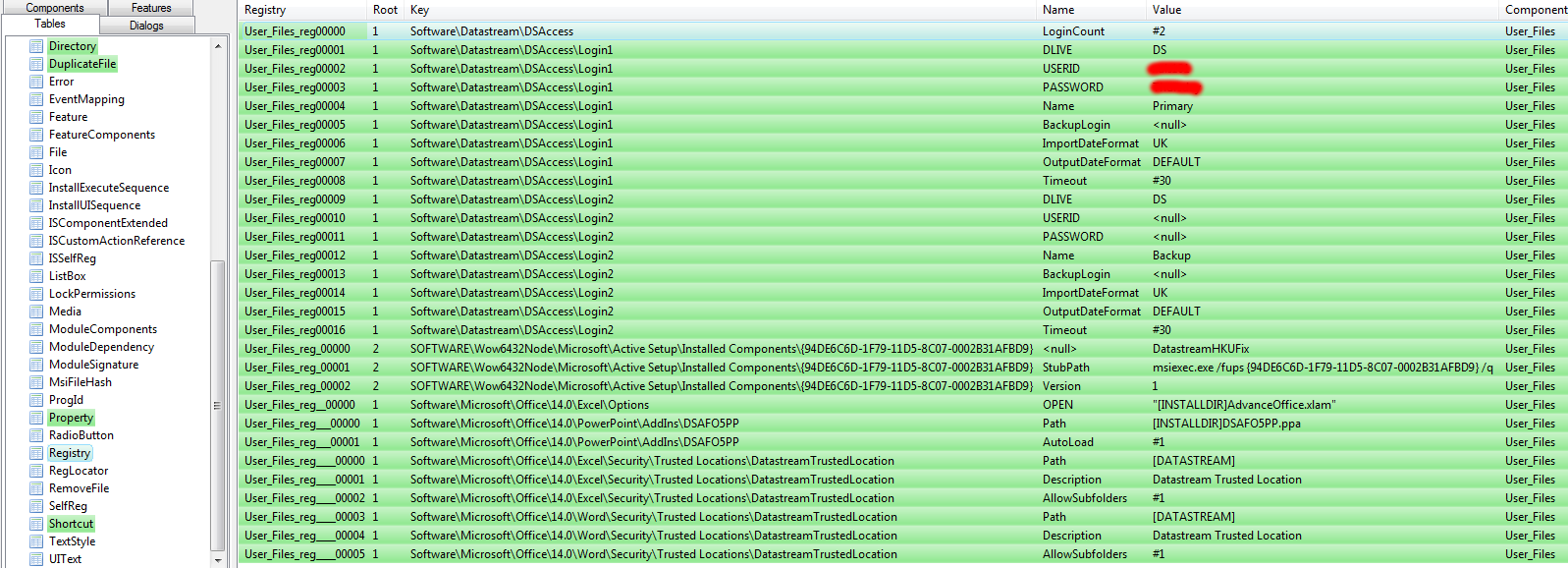Image resolution: width=1568 pixels, height=568 pixels.
Task: Click the [INSTALLDIR]DSAFO5PP.ppa value cell
Action: pyautogui.click(x=1226, y=424)
